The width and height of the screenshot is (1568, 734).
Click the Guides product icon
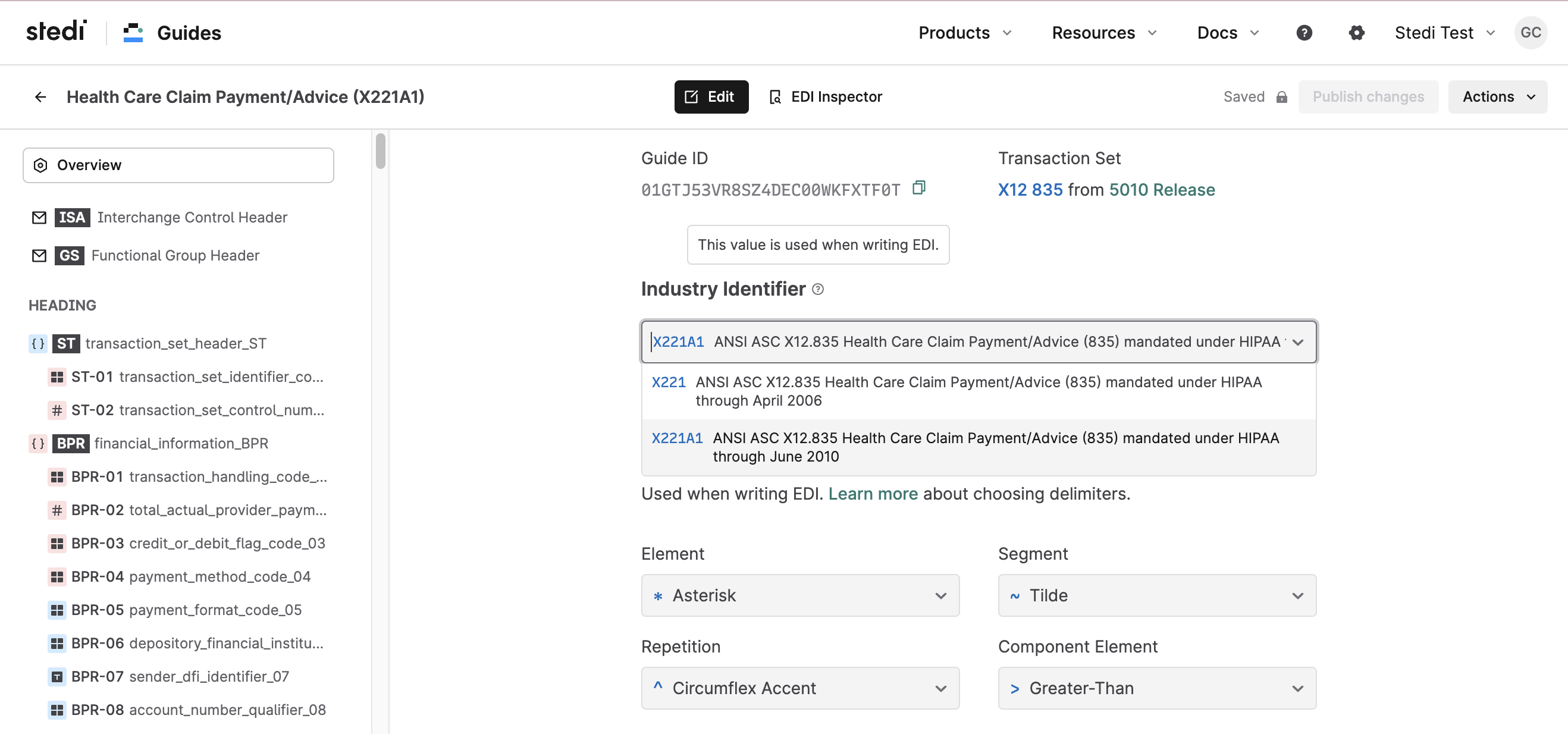pyautogui.click(x=133, y=33)
